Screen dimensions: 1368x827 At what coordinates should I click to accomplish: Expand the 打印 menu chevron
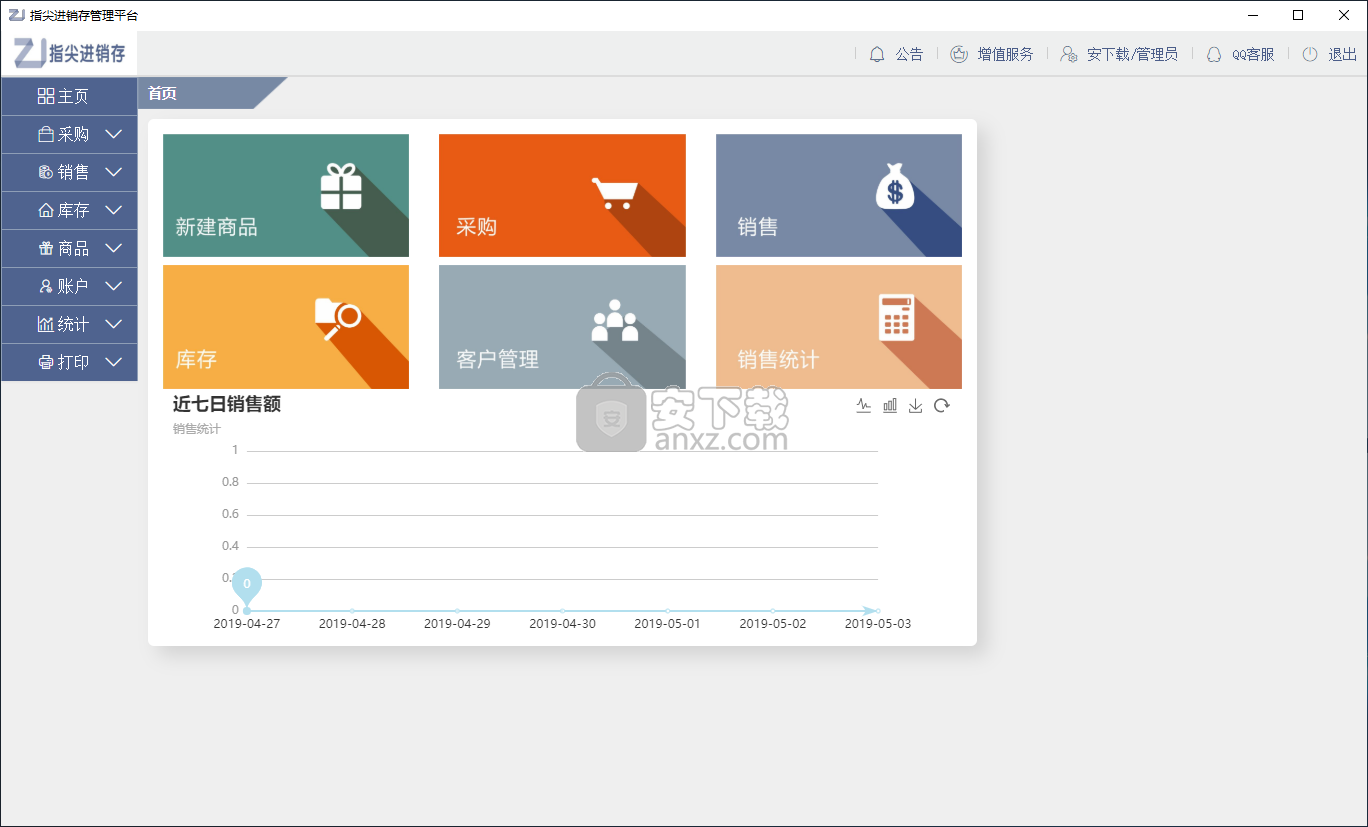pos(113,362)
